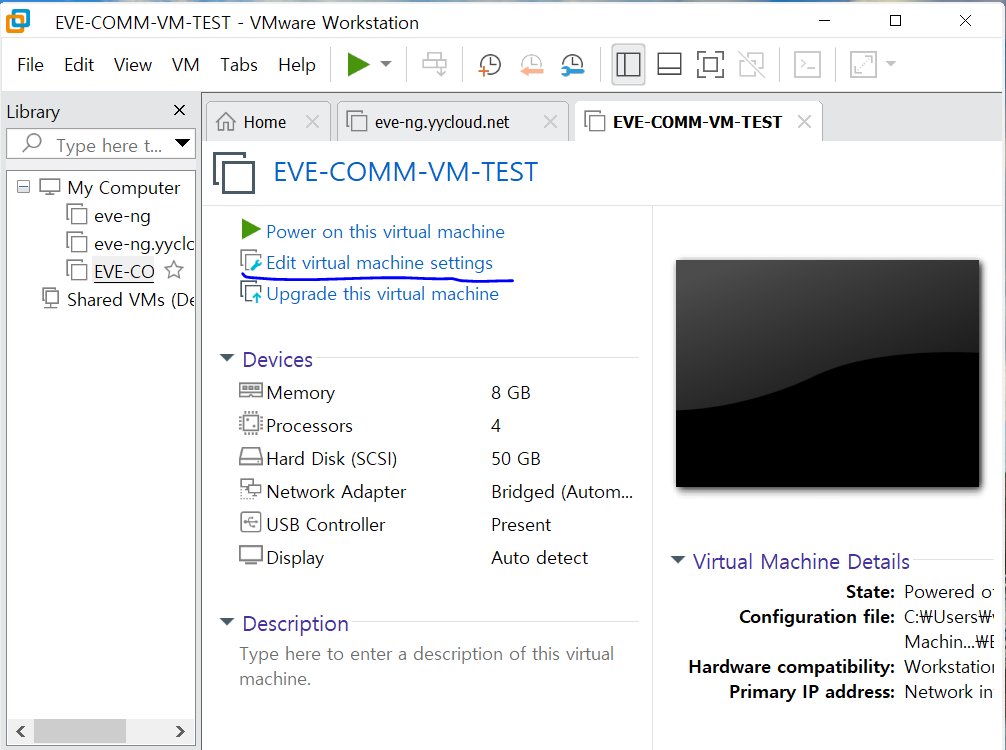Open the View menu
Viewport: 1006px width, 750px height.
click(133, 65)
